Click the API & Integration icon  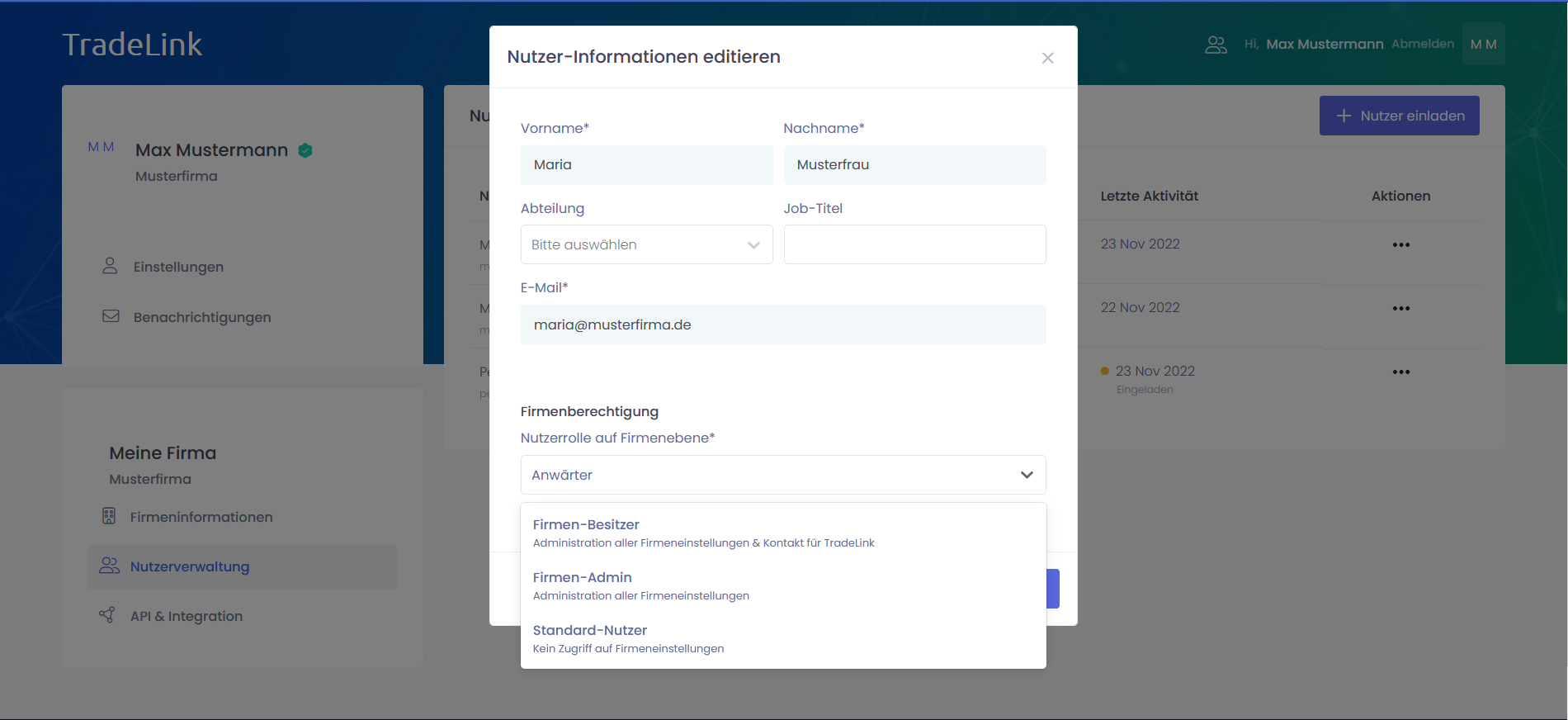tap(107, 615)
